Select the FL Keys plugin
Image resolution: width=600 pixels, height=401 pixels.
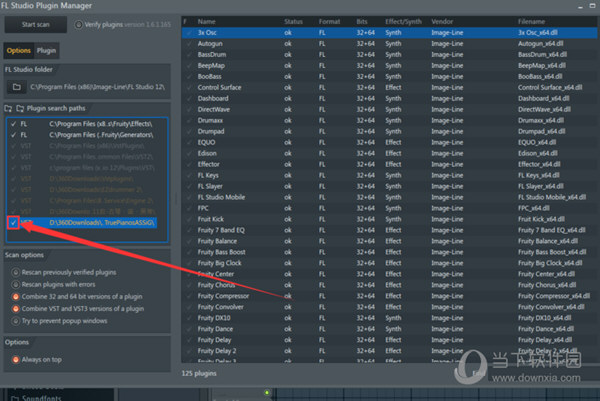(x=389, y=175)
